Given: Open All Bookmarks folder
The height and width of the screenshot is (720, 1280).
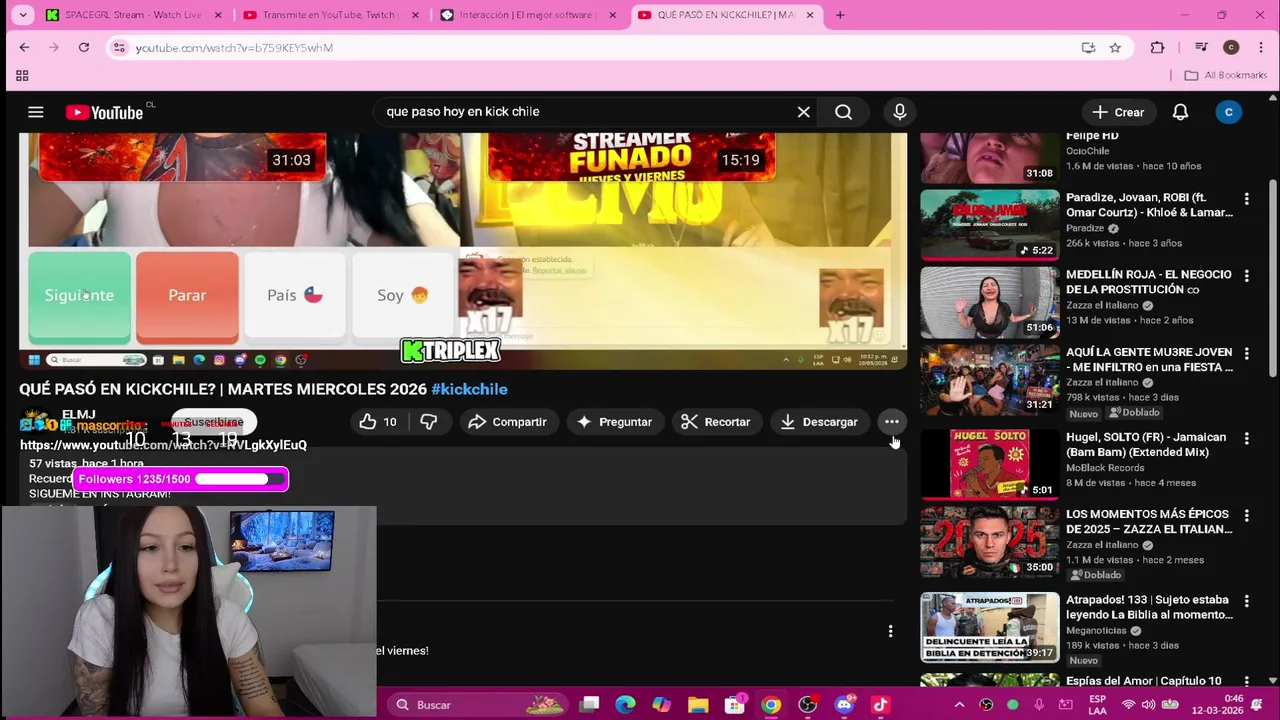Looking at the screenshot, I should 1226,75.
